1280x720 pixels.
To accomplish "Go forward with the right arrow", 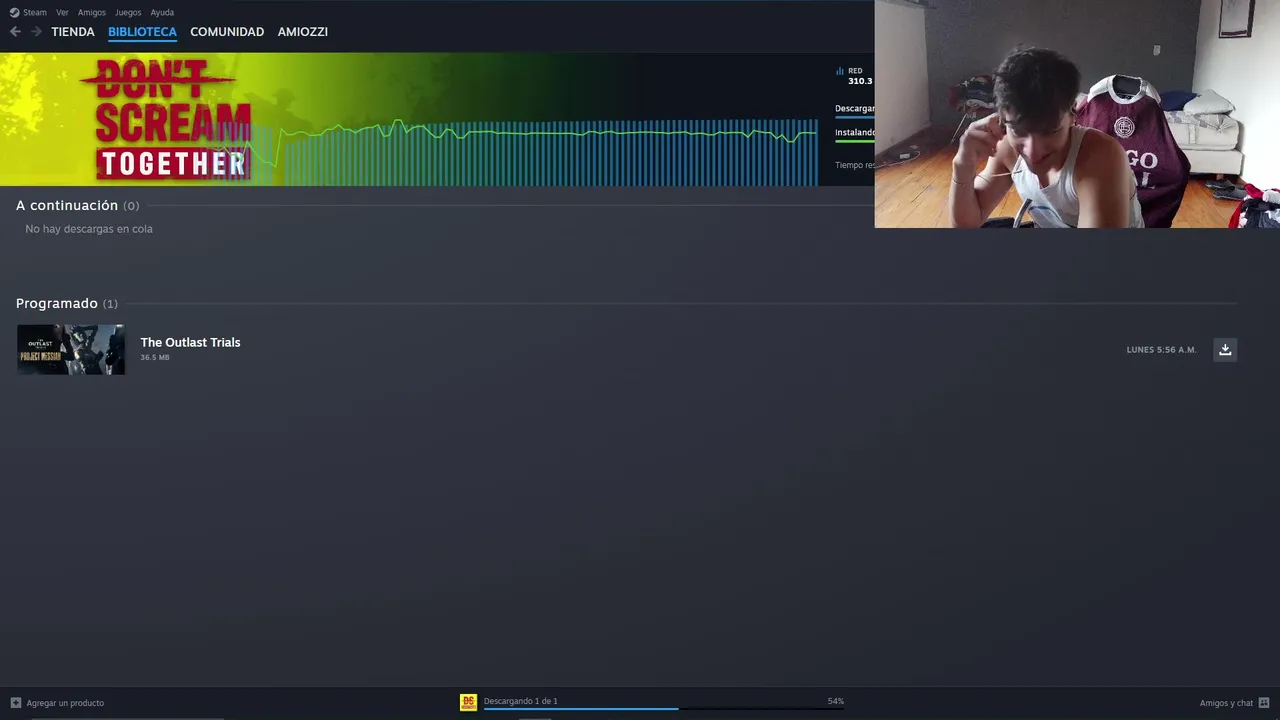I will pyautogui.click(x=36, y=32).
